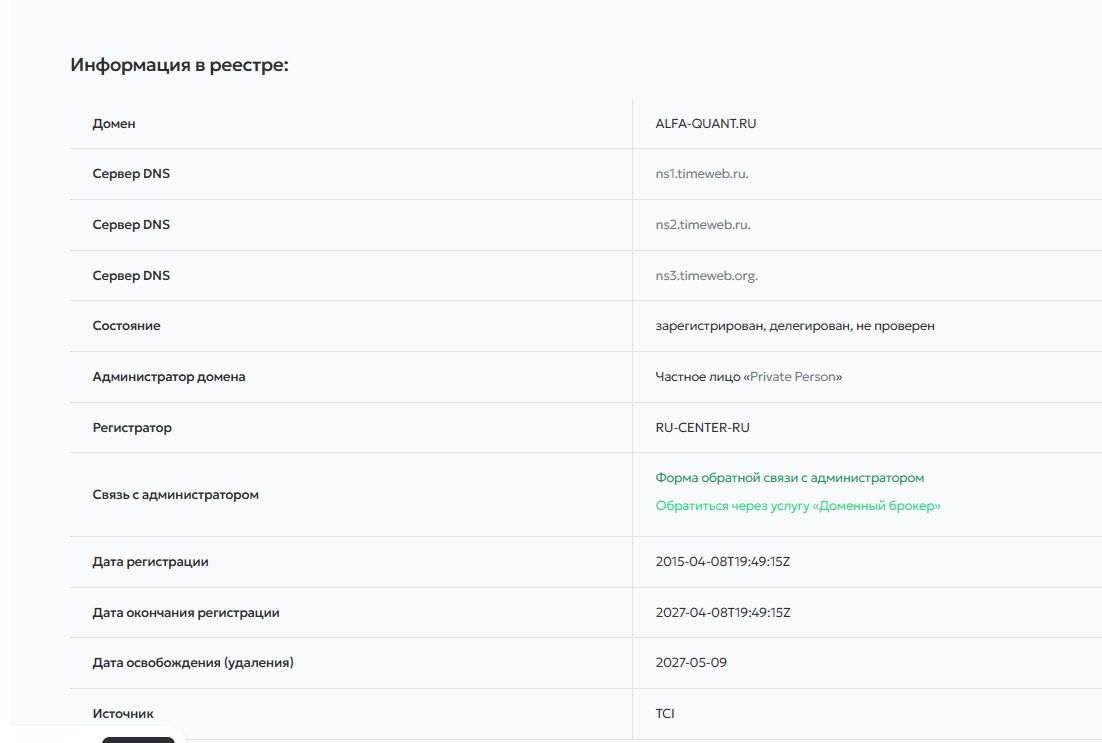This screenshot has height=743, width=1102.
Task: Click the 'Информация в реестре:' heading
Action: [179, 66]
